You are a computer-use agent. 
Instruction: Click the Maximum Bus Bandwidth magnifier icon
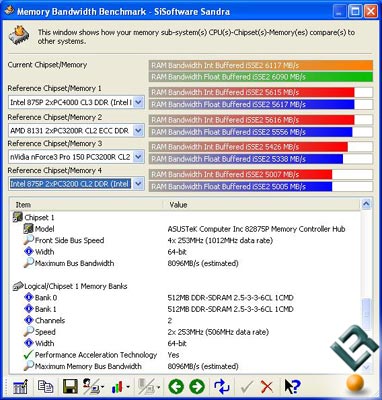coord(29,263)
